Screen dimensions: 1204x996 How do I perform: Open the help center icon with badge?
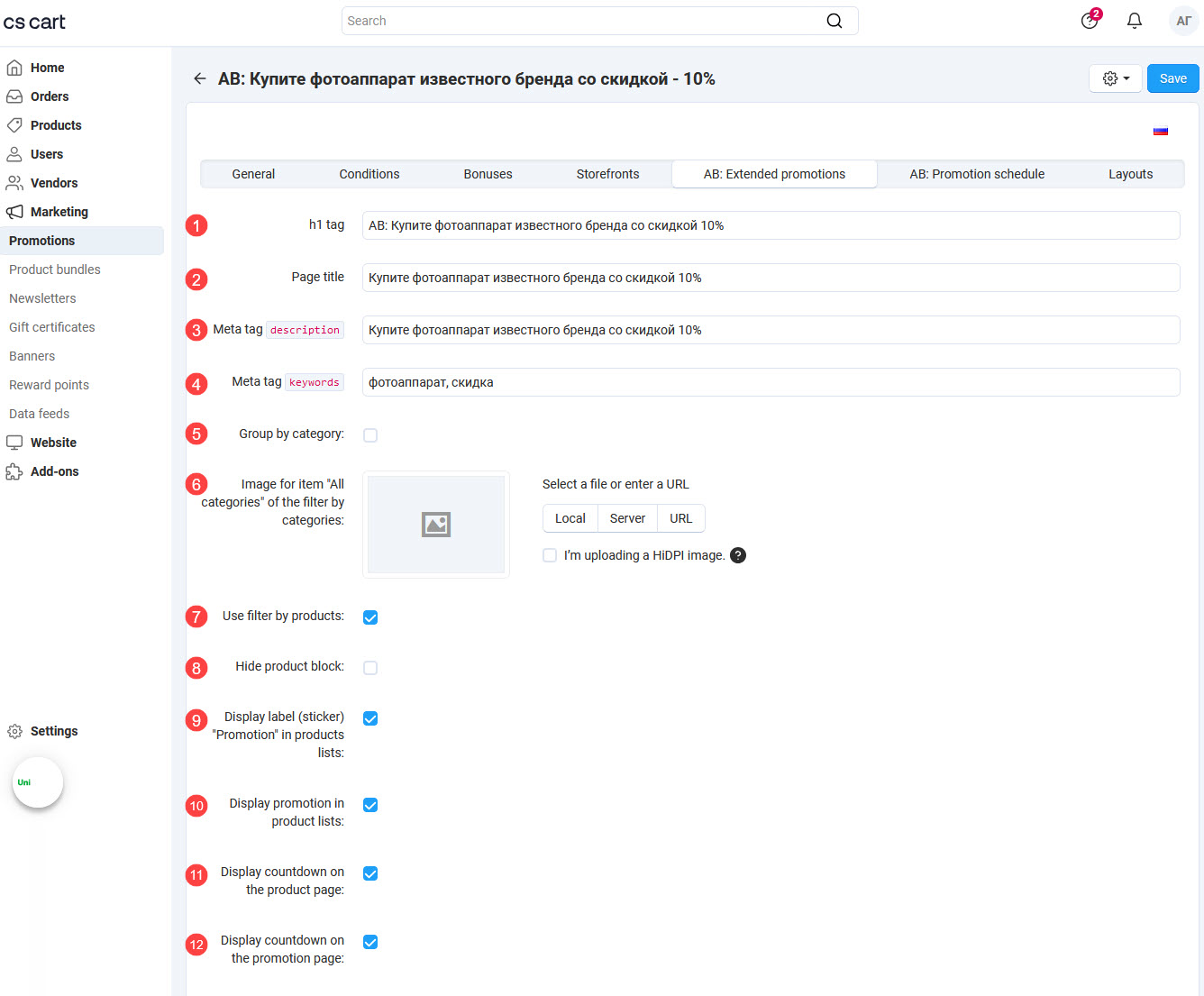tap(1090, 21)
